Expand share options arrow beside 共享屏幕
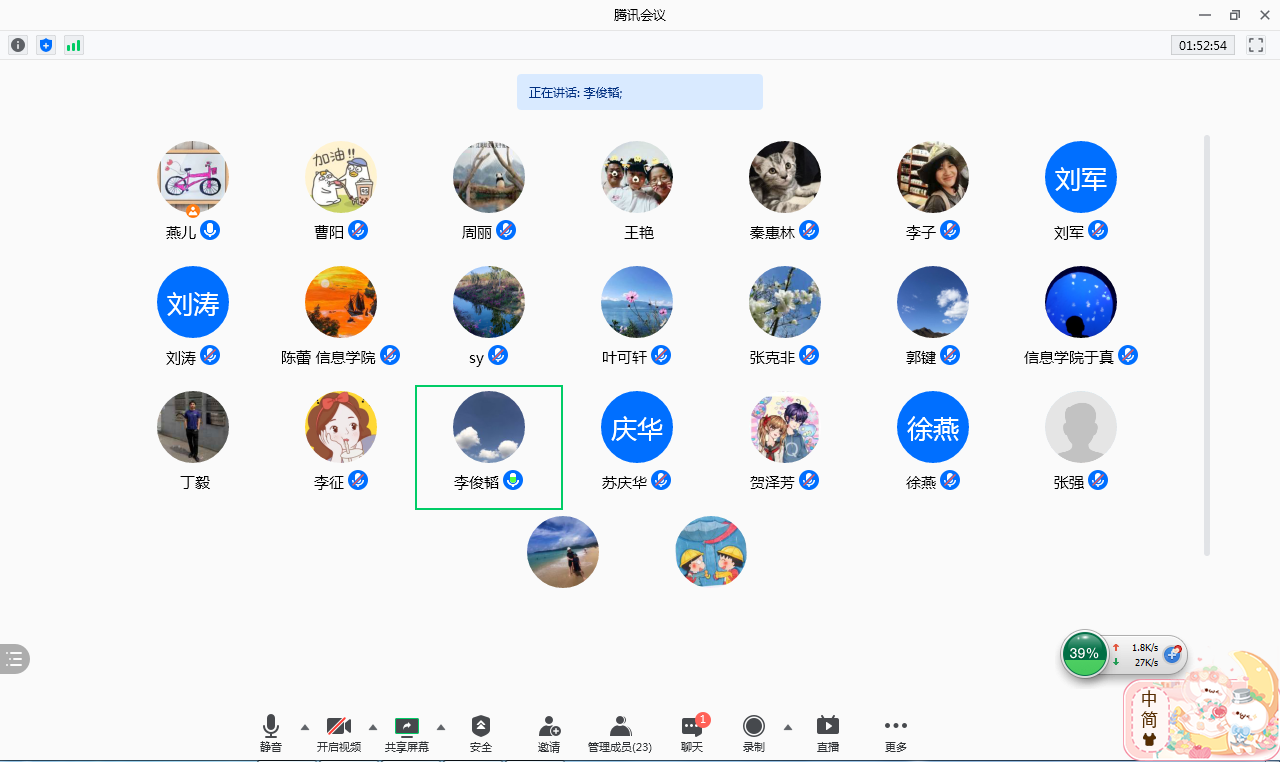This screenshot has height=762, width=1280. [441, 727]
